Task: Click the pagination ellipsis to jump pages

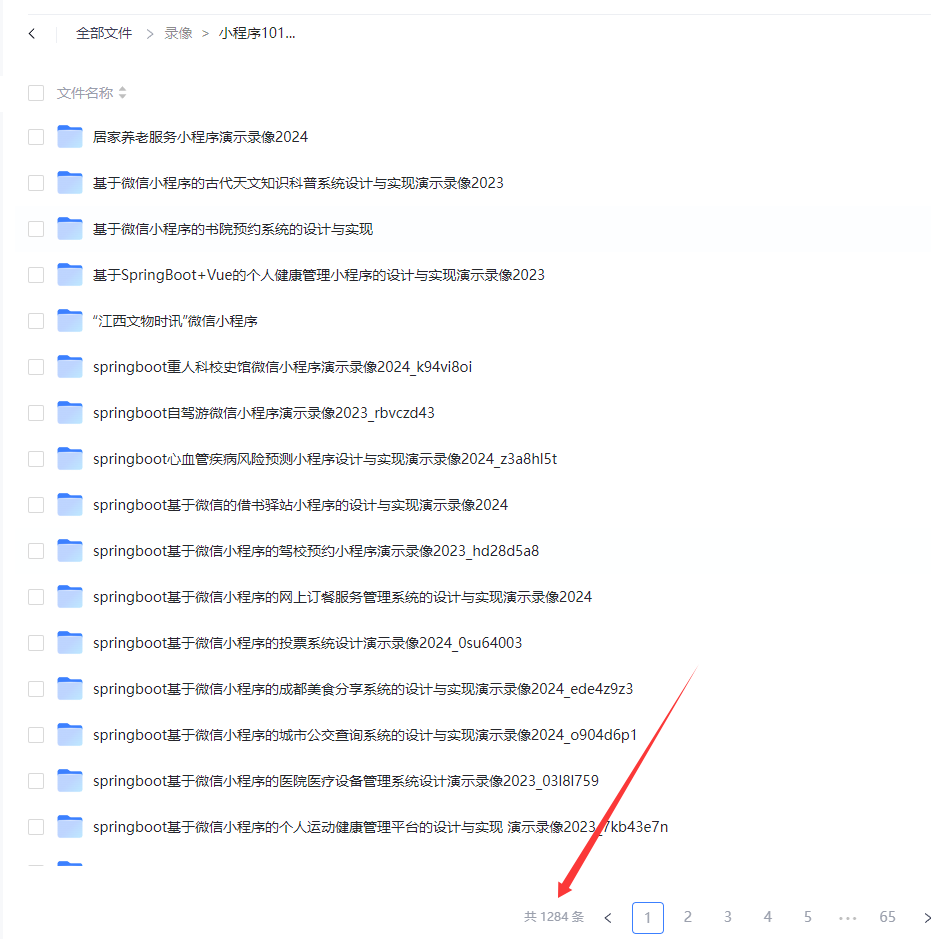Action: pyautogui.click(x=848, y=918)
